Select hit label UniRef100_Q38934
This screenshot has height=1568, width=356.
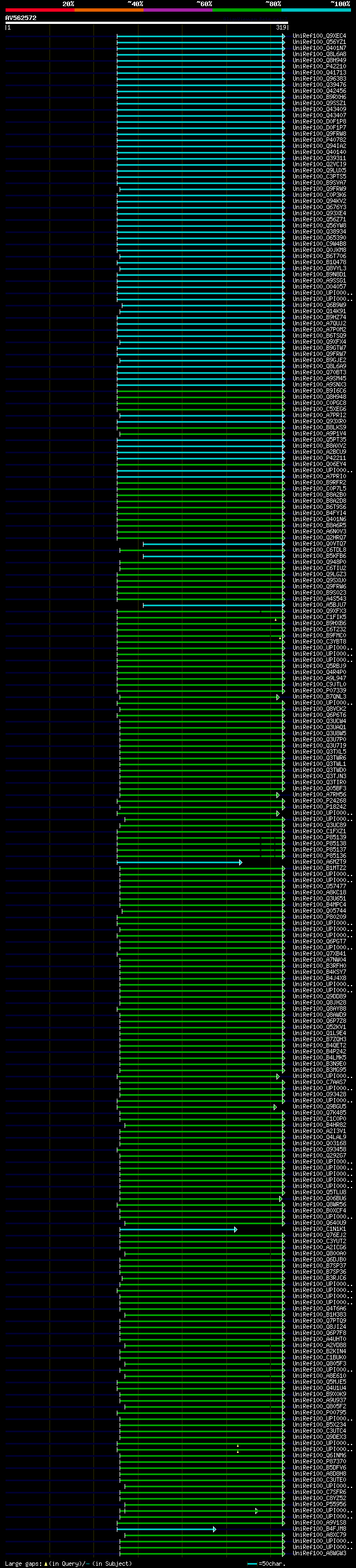coord(319,231)
